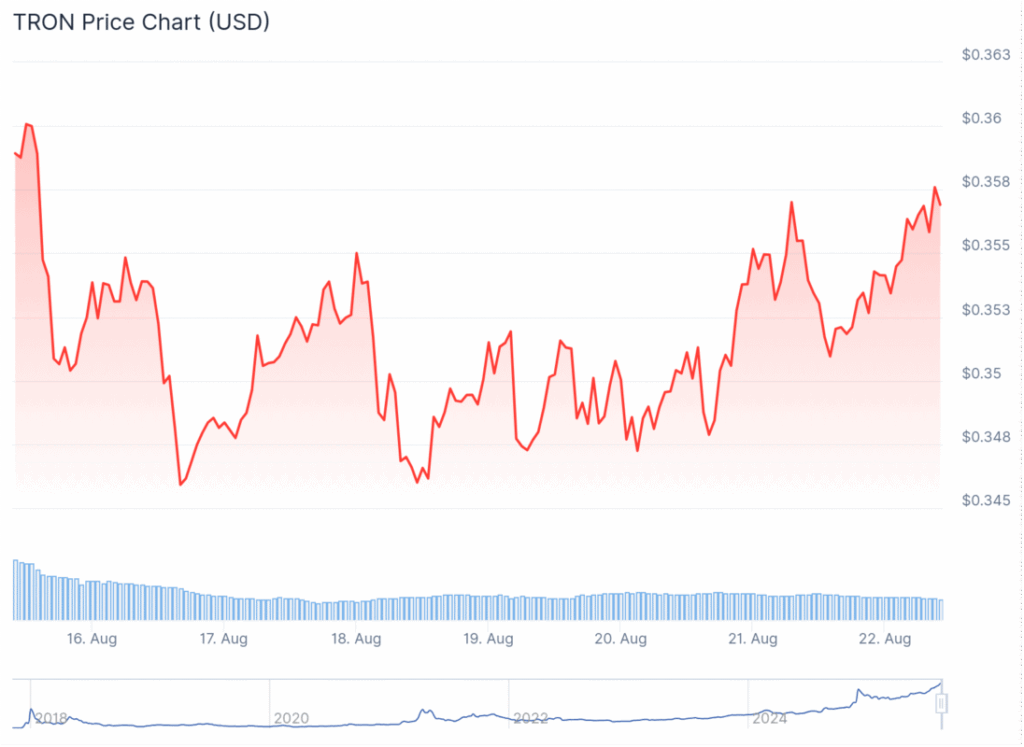Click the $0.345 price axis label
The image size is (1024, 747).
pyautogui.click(x=985, y=501)
